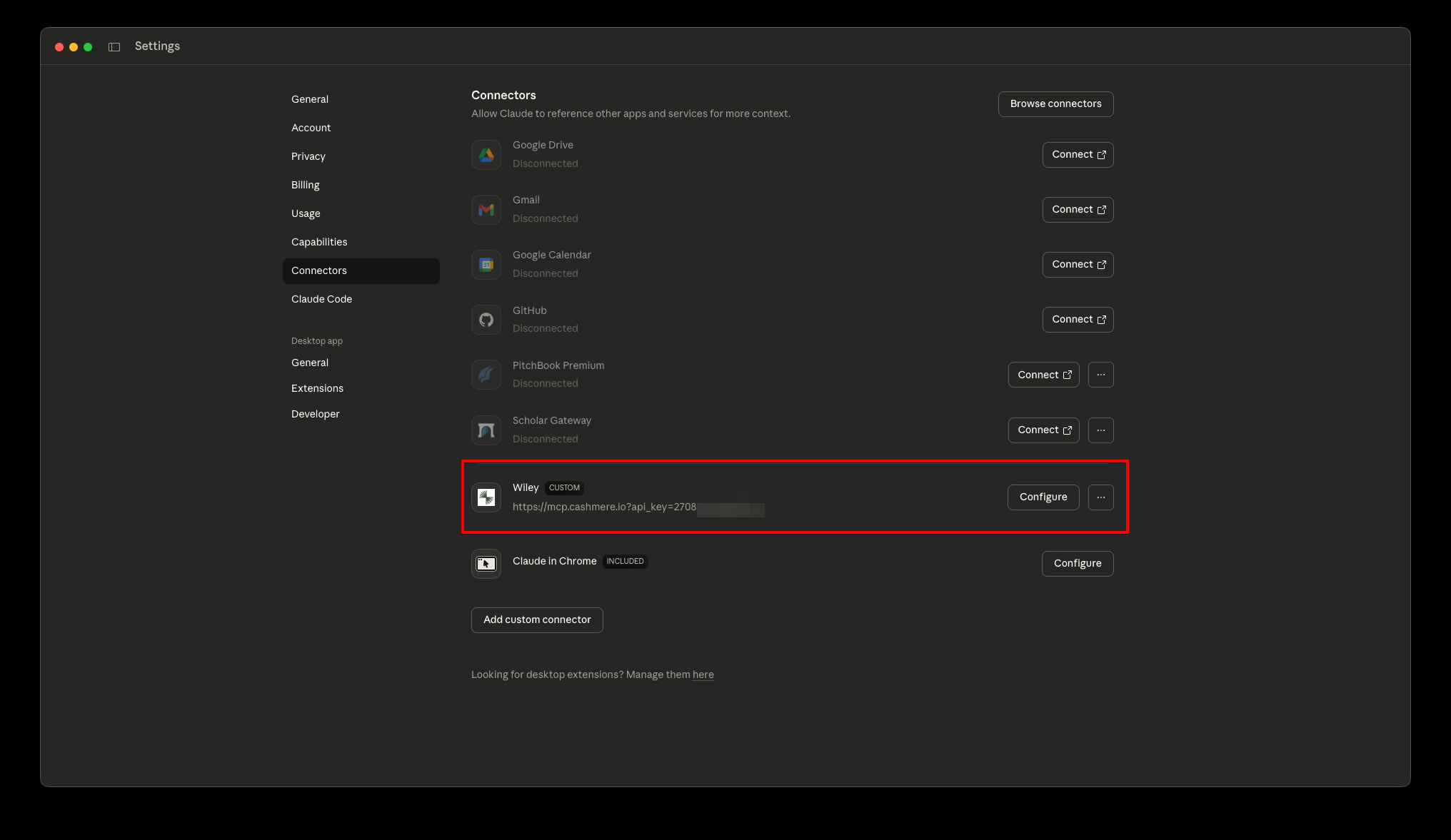Open Developer settings
This screenshot has height=840, width=1451.
361,415
